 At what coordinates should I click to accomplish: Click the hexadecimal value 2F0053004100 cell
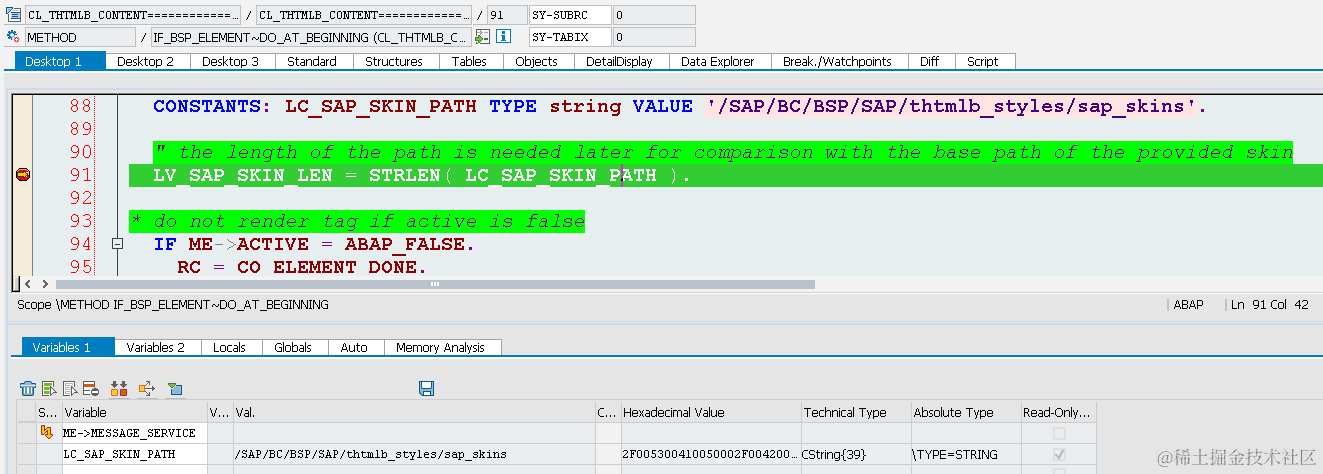(709, 454)
